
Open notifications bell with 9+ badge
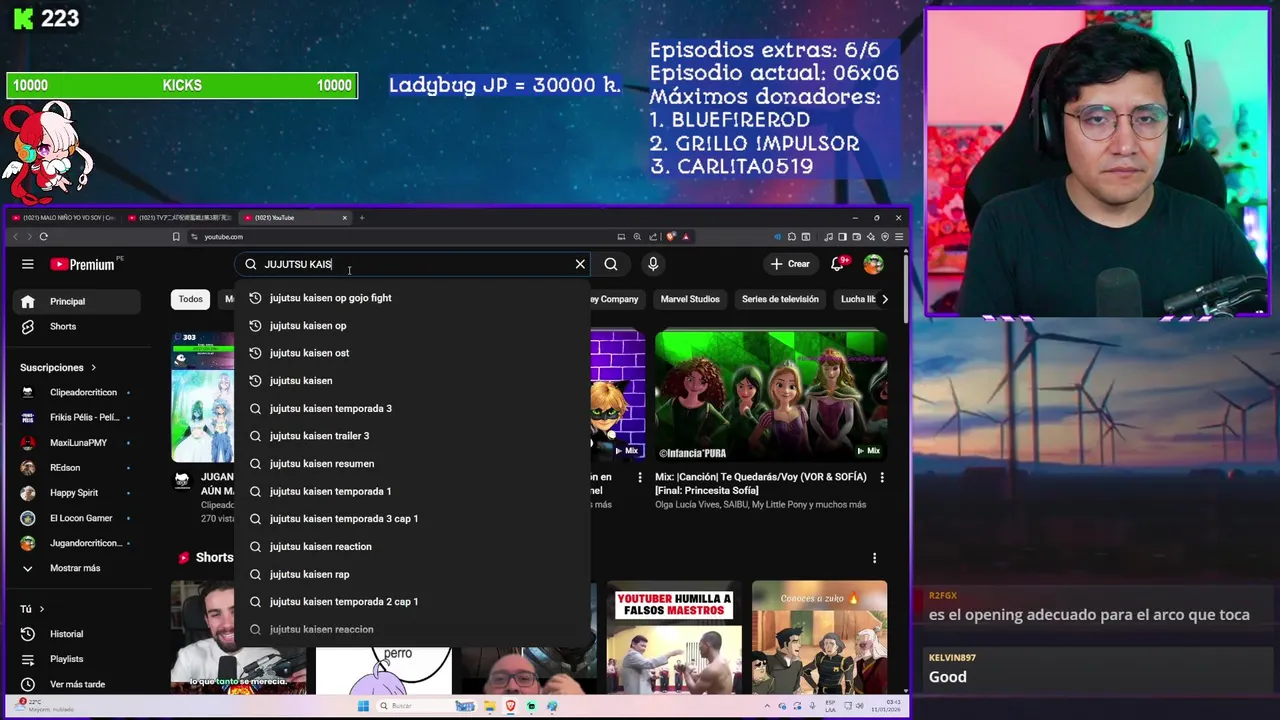[838, 264]
